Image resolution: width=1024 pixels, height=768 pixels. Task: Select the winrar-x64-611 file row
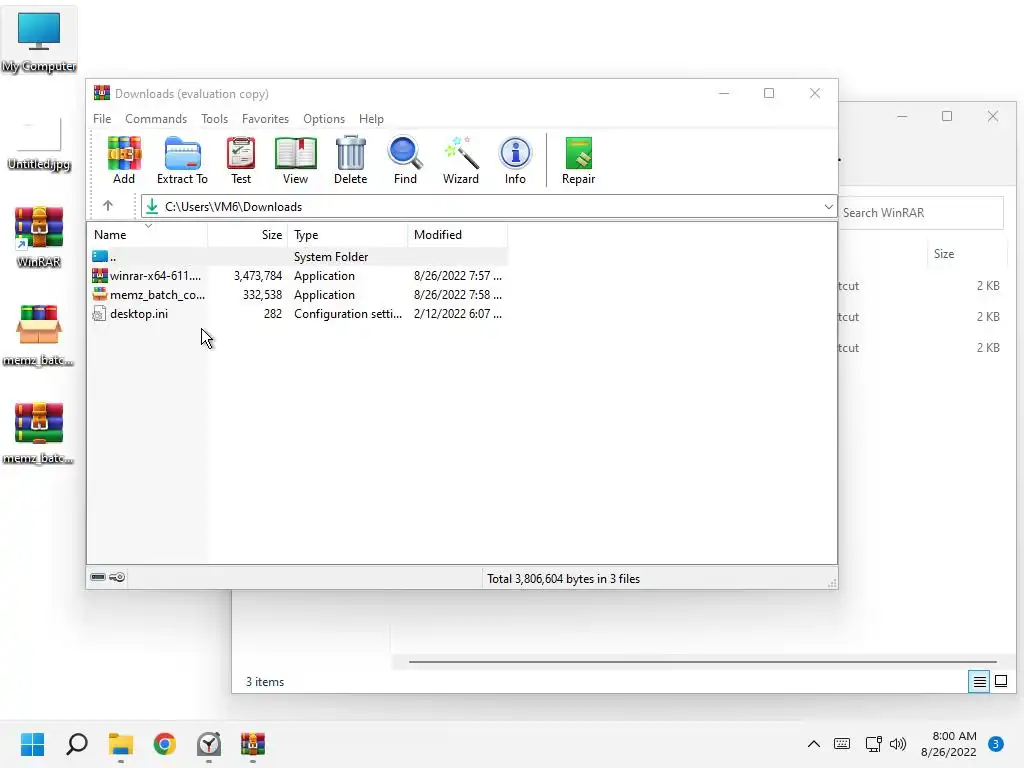click(298, 276)
